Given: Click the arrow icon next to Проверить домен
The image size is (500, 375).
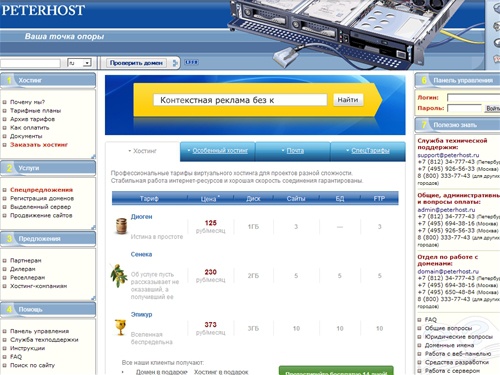Looking at the screenshot, I should [175, 63].
